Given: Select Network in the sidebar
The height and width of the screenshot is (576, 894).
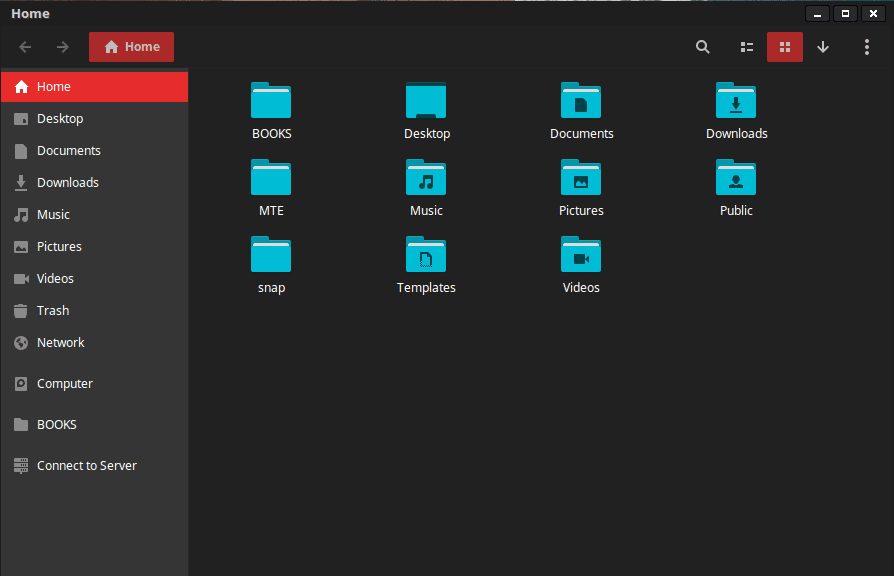Looking at the screenshot, I should point(60,342).
